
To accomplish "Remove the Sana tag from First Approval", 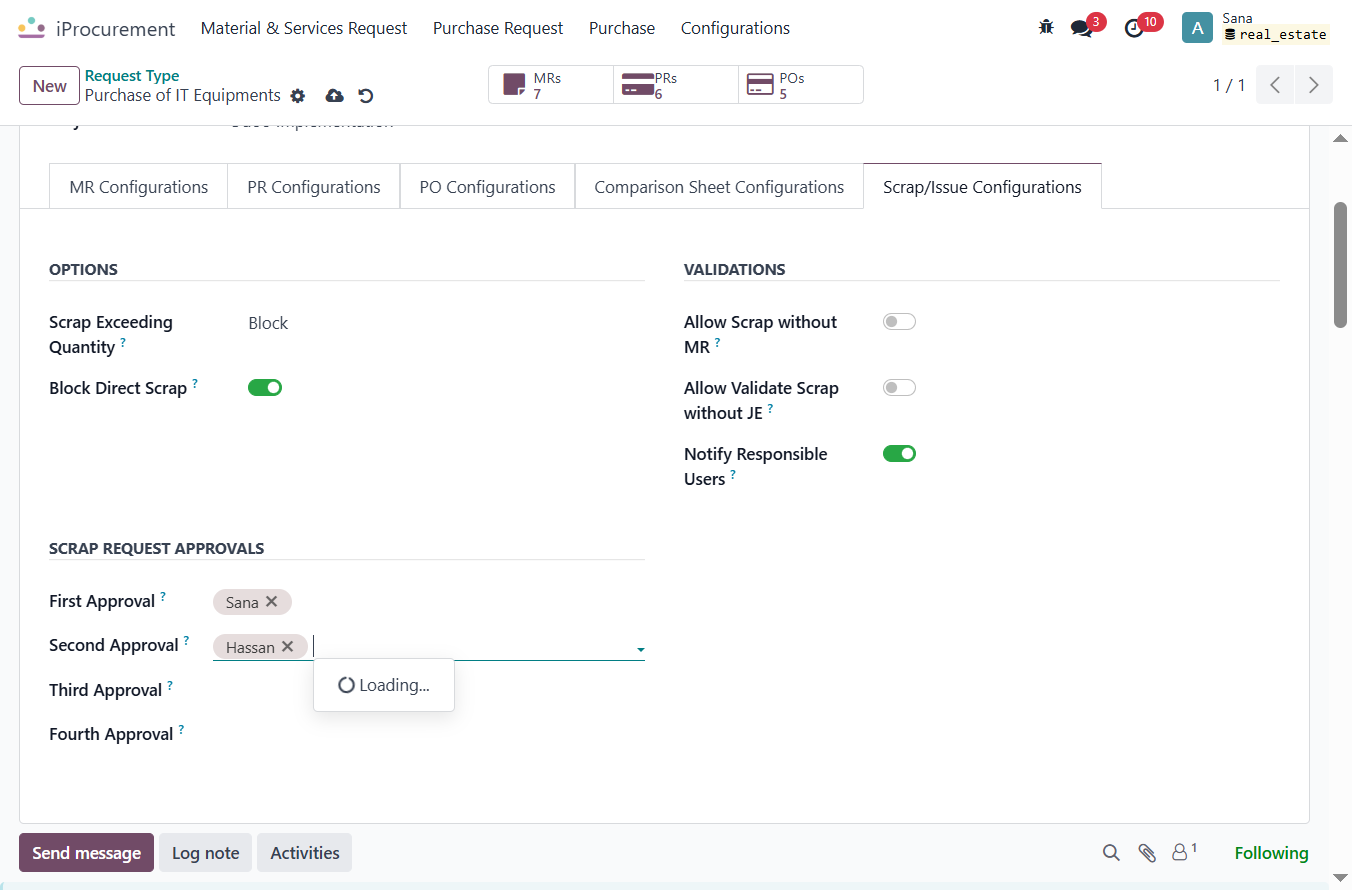I will (x=271, y=602).
